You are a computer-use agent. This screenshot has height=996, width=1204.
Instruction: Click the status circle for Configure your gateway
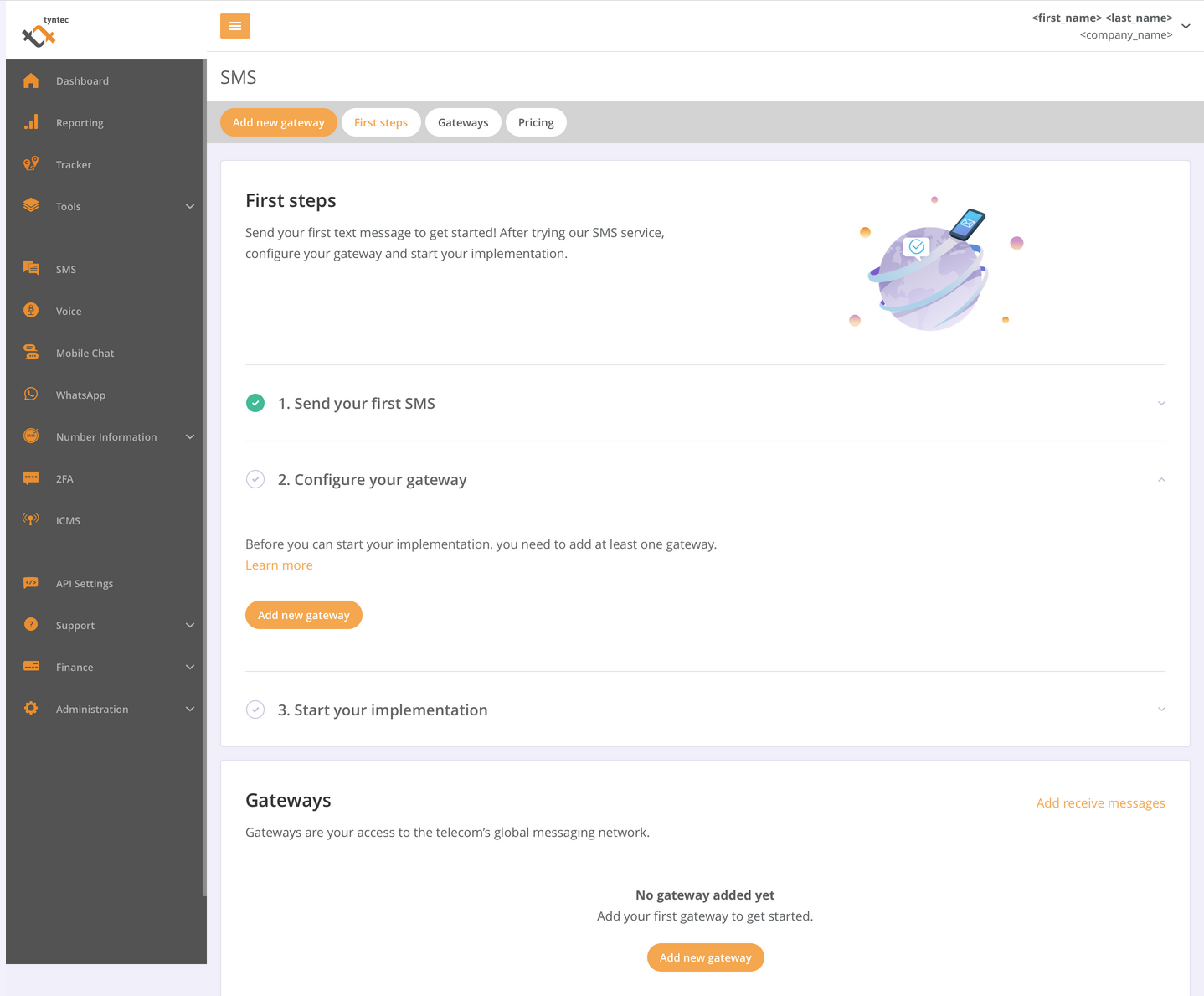[x=255, y=479]
